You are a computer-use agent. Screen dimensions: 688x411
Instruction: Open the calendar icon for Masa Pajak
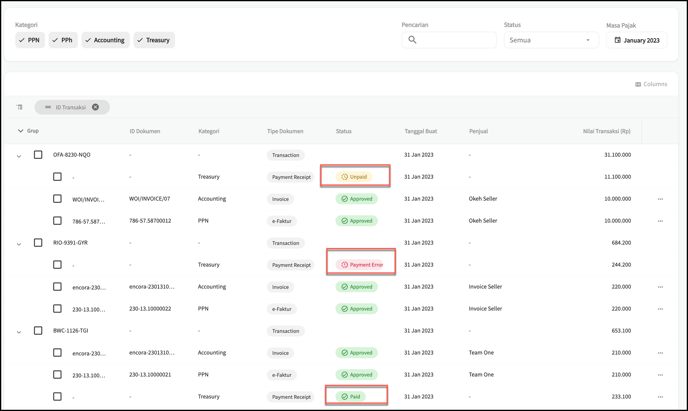[x=617, y=40]
